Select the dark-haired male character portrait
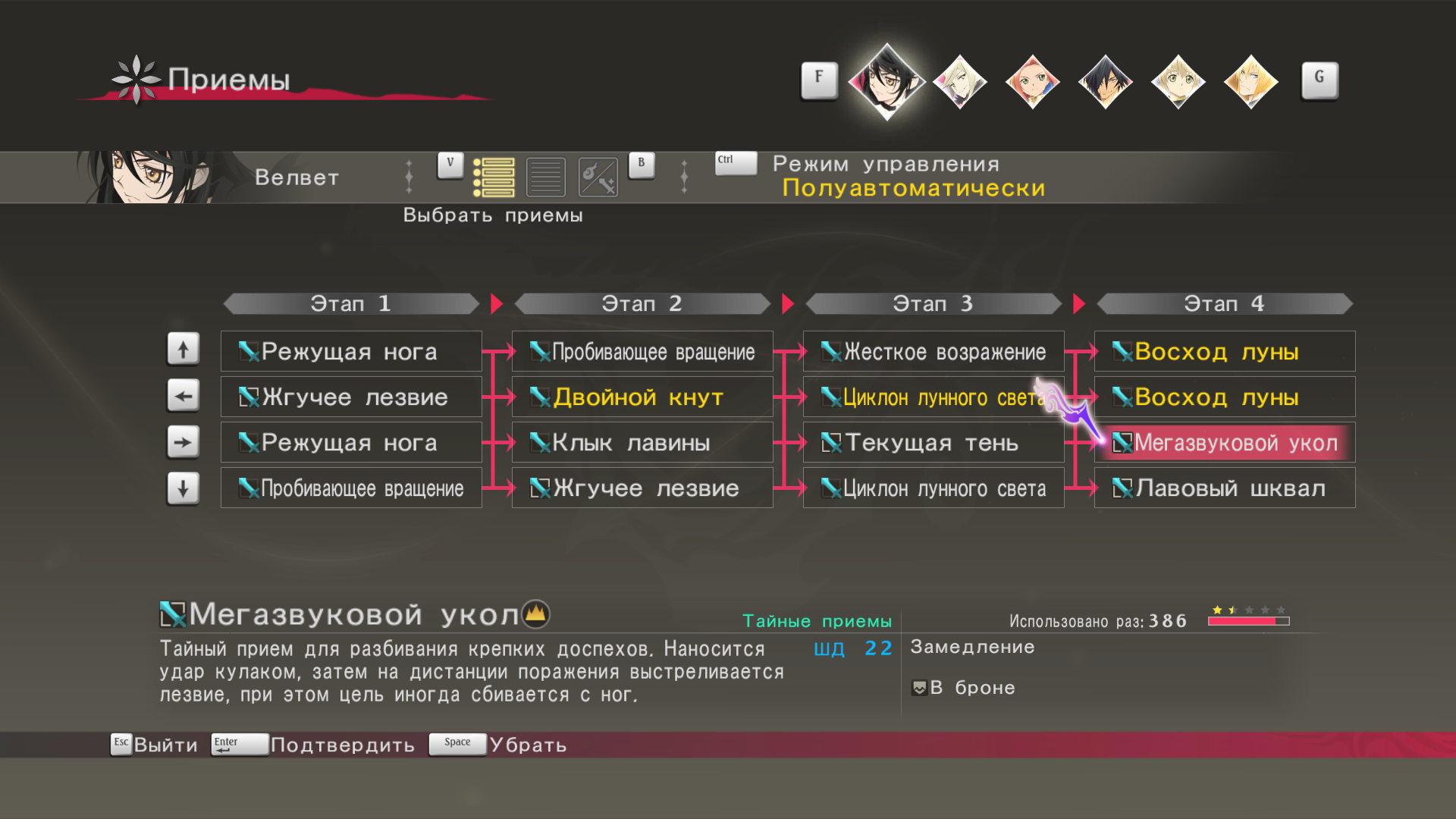The width and height of the screenshot is (1456, 819). [1106, 82]
